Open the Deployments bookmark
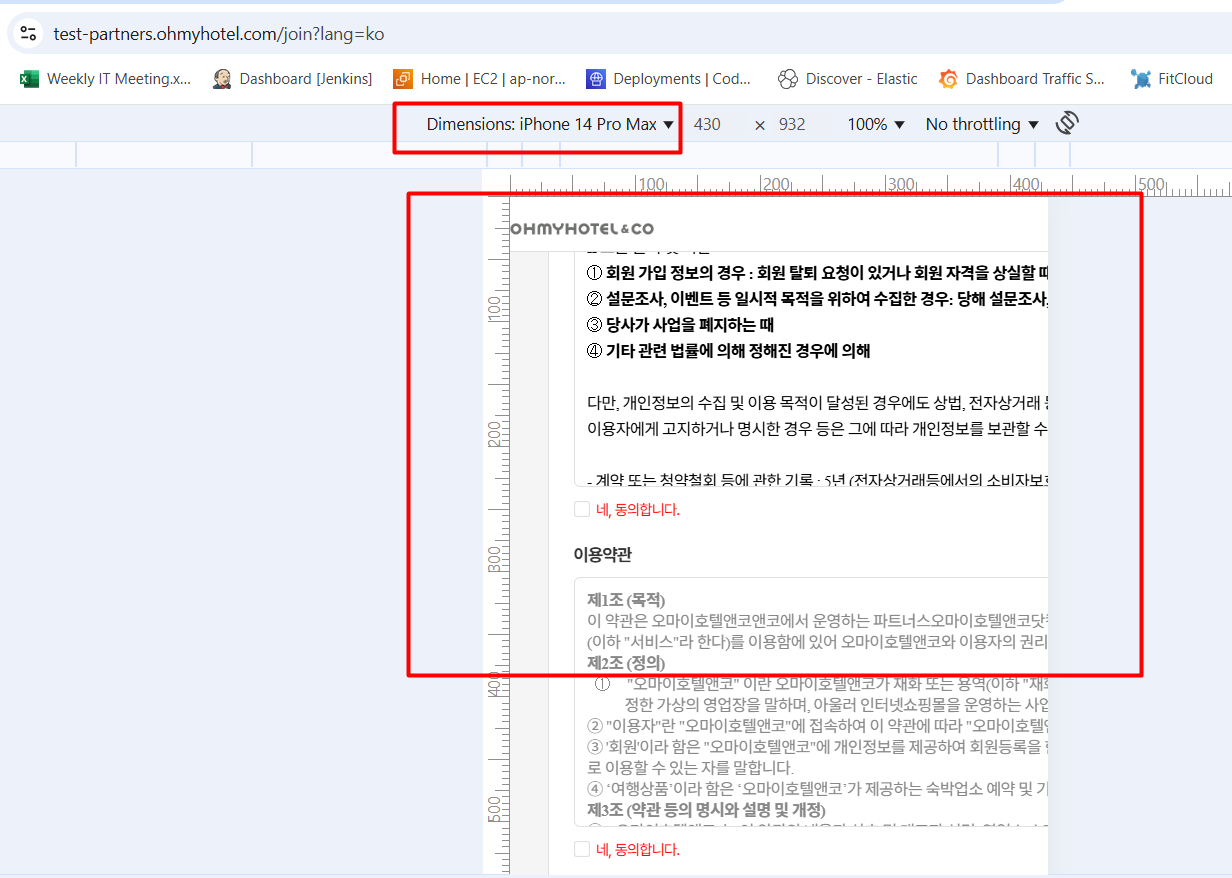Image resolution: width=1232 pixels, height=878 pixels. 668,79
